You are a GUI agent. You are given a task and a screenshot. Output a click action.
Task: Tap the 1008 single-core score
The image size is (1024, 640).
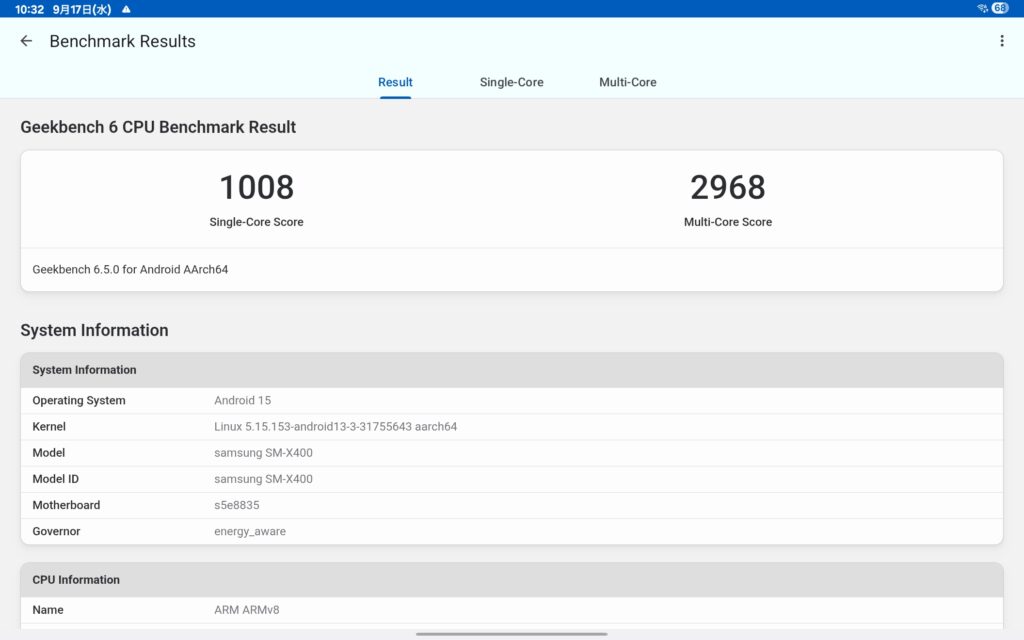[257, 187]
